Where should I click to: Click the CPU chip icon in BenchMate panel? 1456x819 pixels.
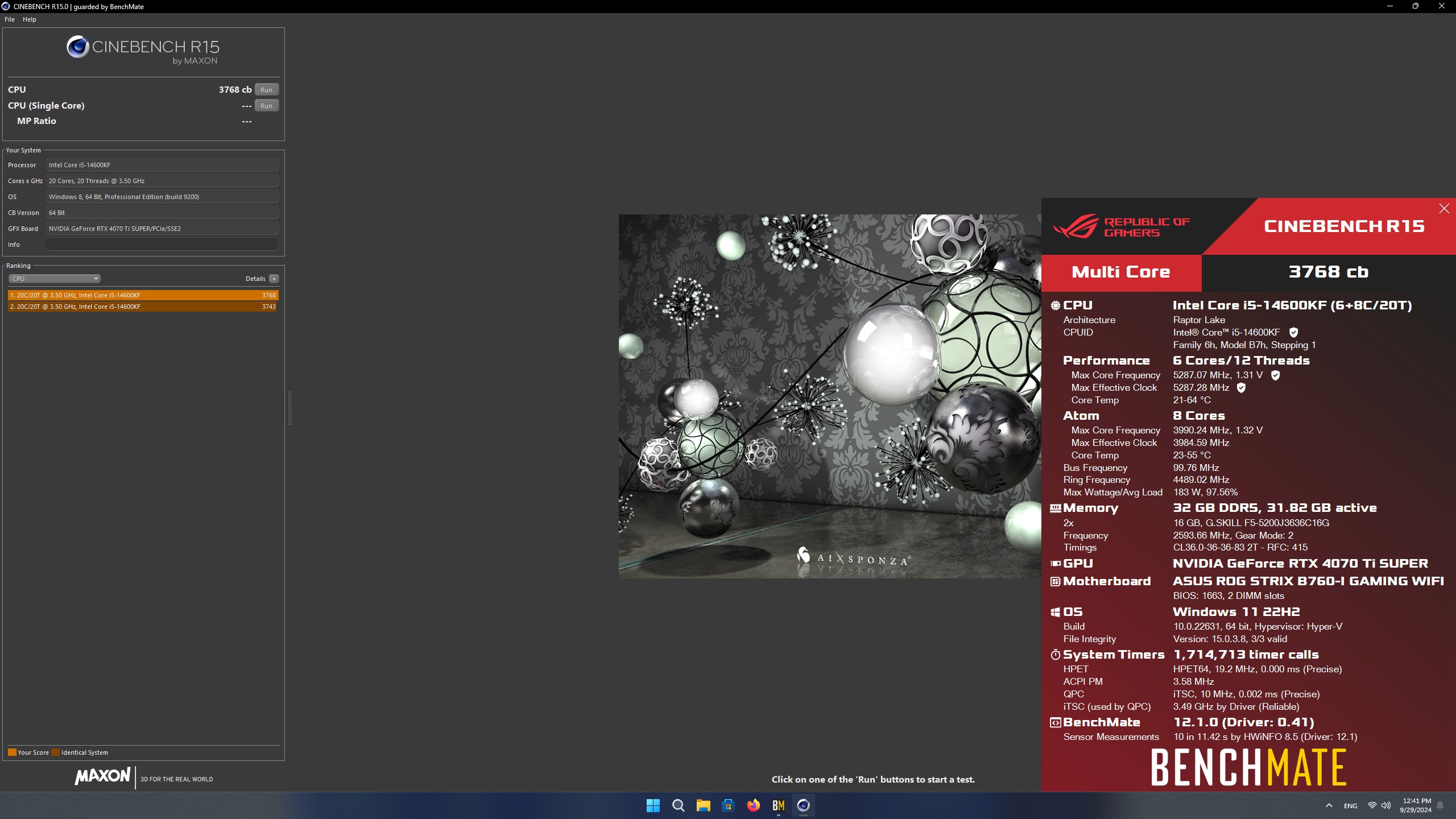[1056, 305]
